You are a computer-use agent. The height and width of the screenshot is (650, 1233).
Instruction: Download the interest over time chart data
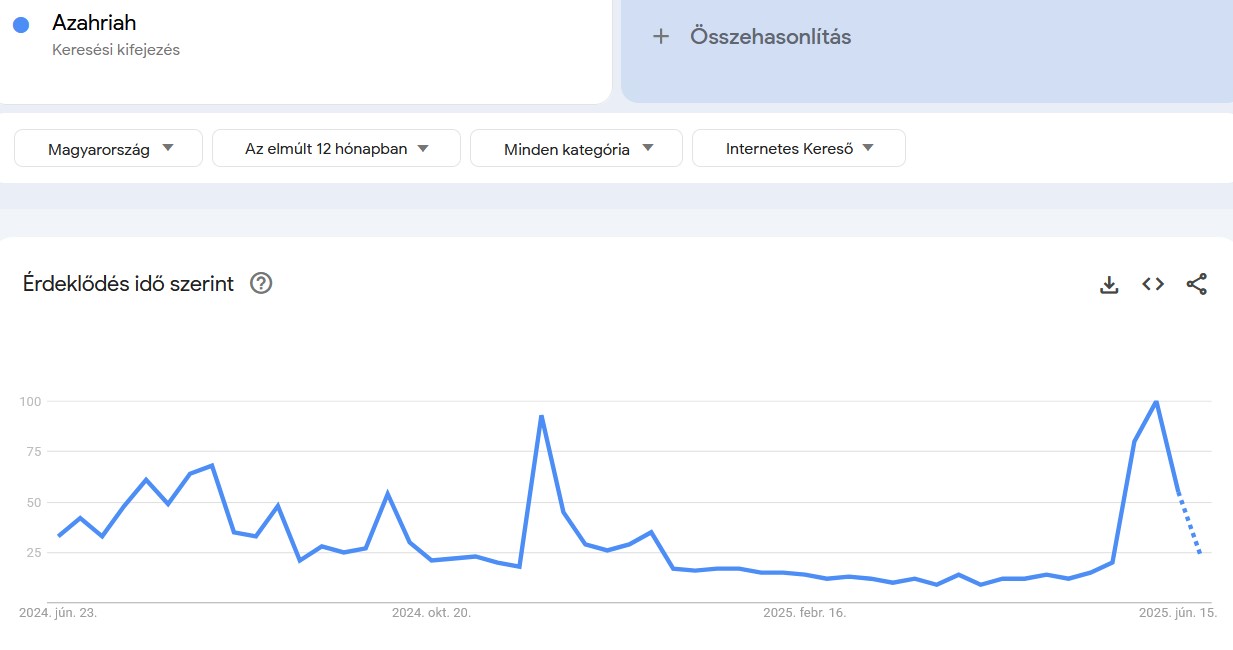tap(1109, 284)
